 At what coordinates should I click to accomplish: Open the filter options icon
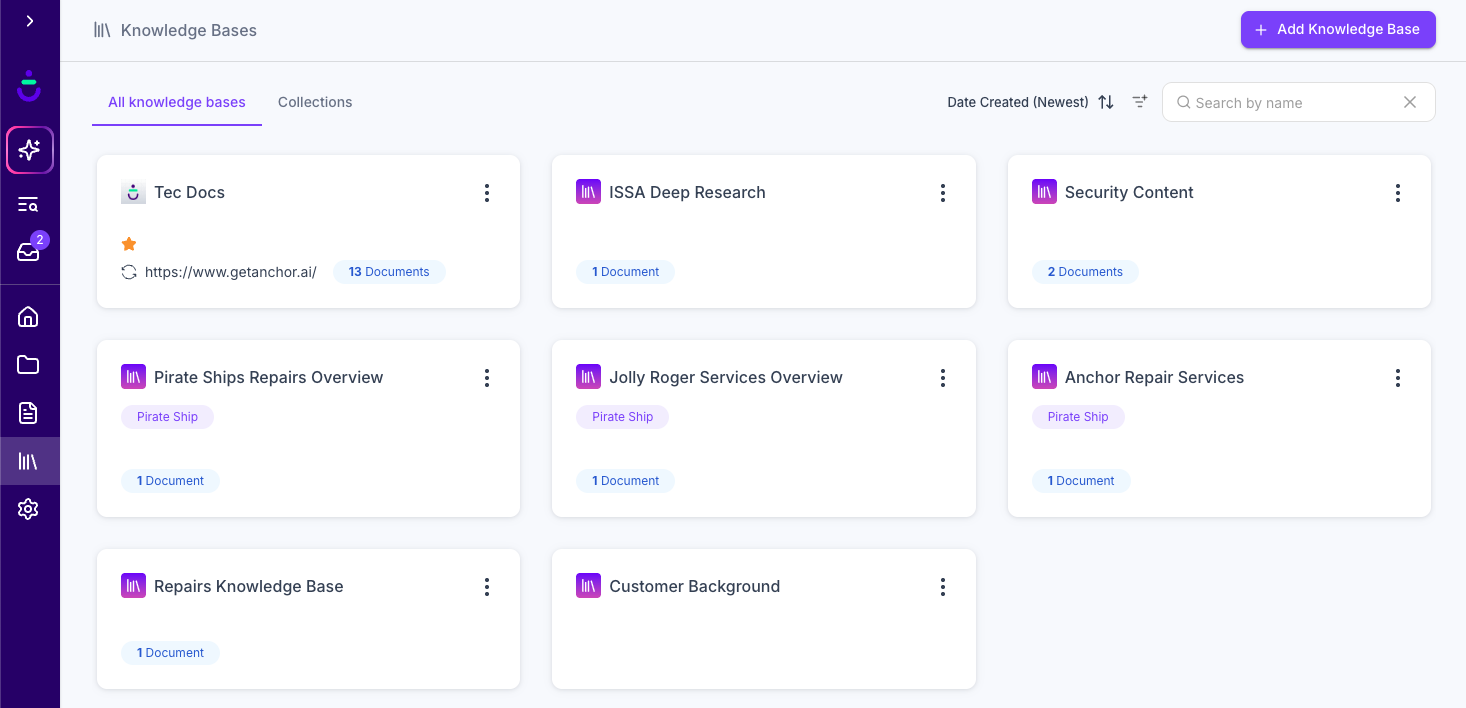click(x=1140, y=102)
